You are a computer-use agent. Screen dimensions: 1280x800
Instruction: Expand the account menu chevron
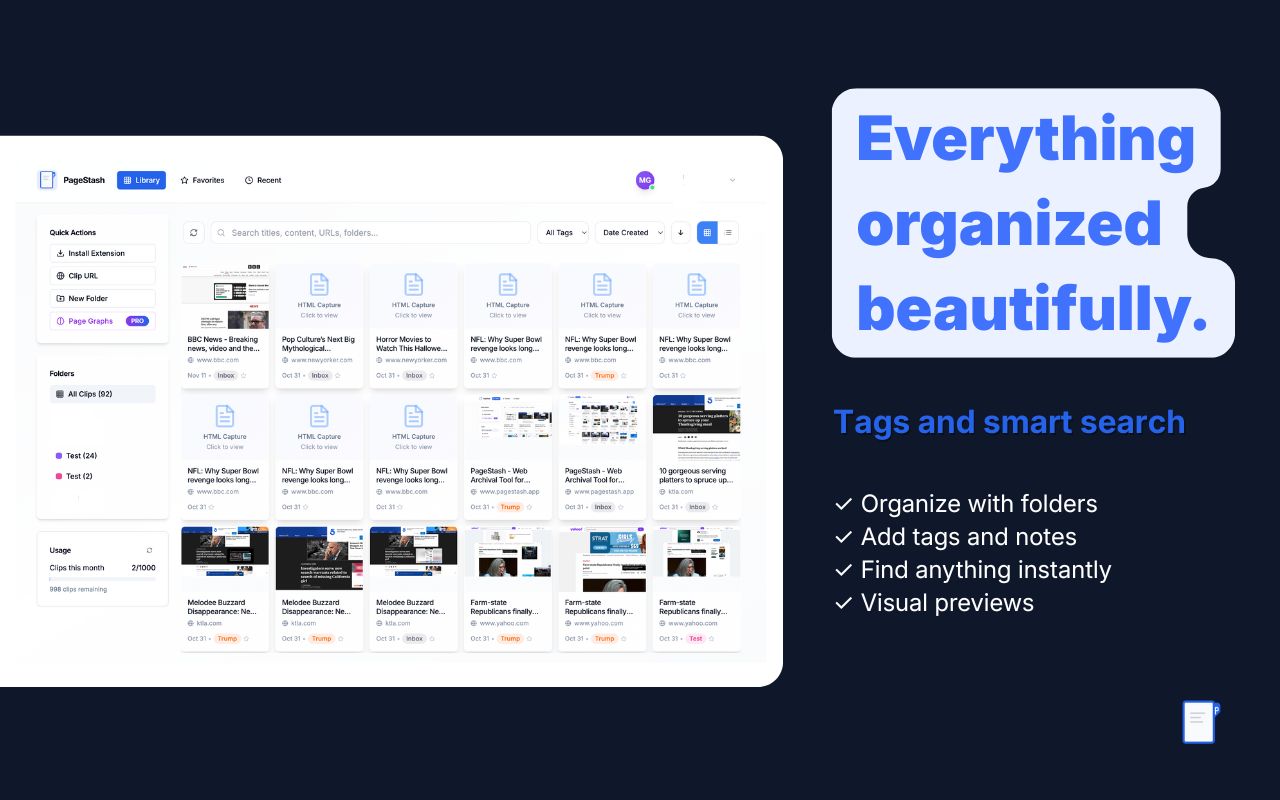tap(732, 180)
